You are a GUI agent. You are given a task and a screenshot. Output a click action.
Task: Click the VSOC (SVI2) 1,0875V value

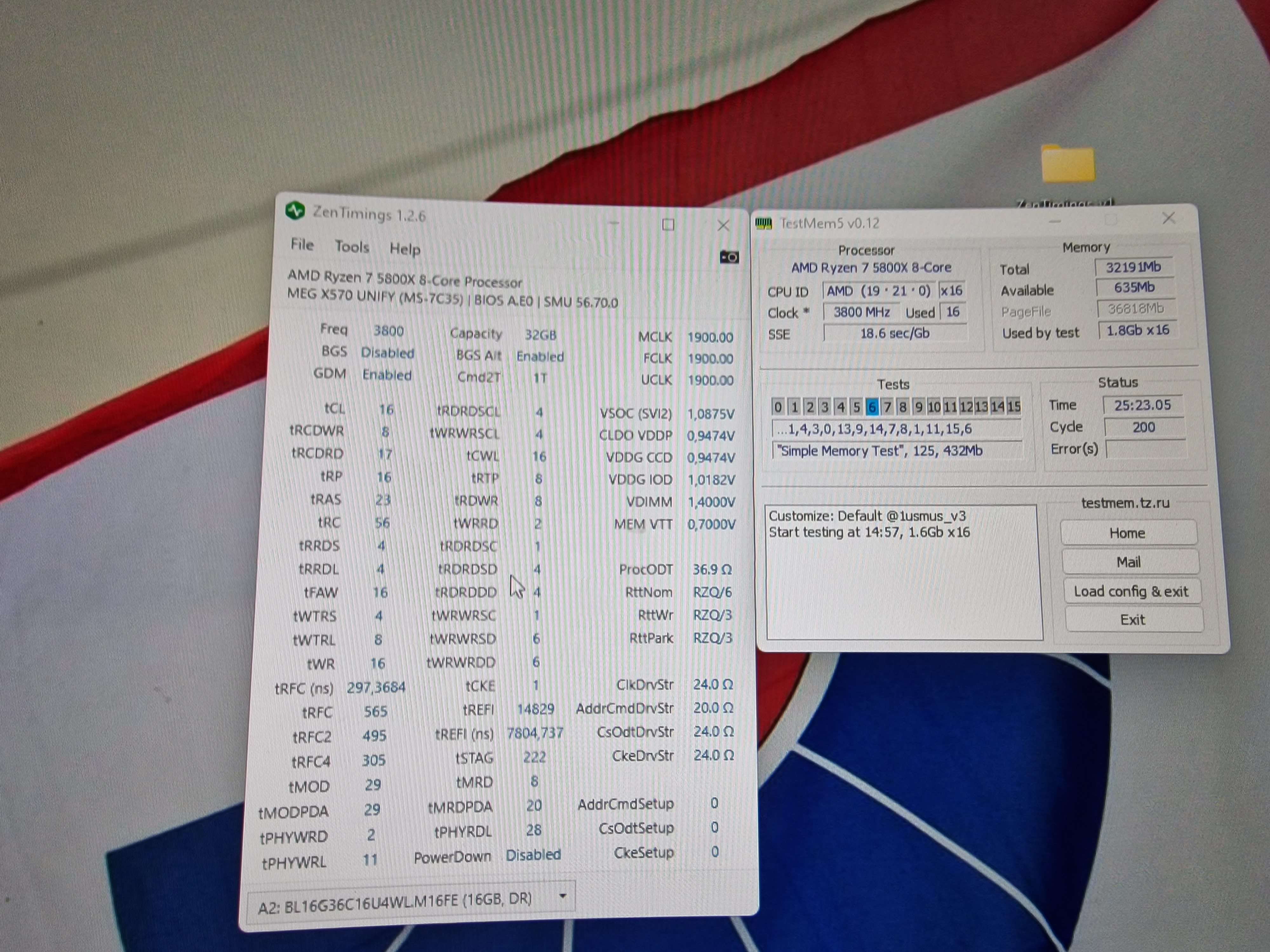point(711,414)
